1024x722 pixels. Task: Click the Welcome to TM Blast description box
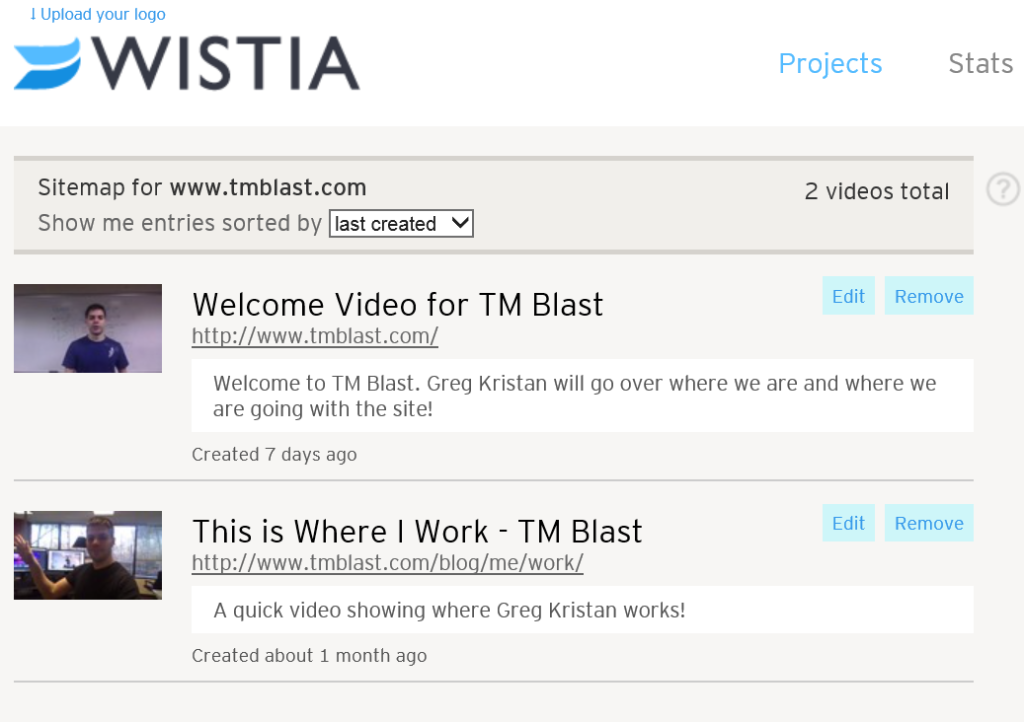[583, 396]
